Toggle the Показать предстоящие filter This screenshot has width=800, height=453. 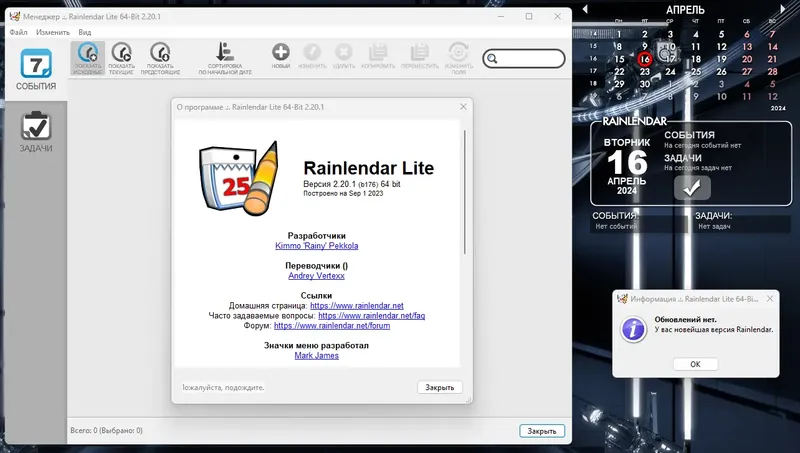pos(160,58)
